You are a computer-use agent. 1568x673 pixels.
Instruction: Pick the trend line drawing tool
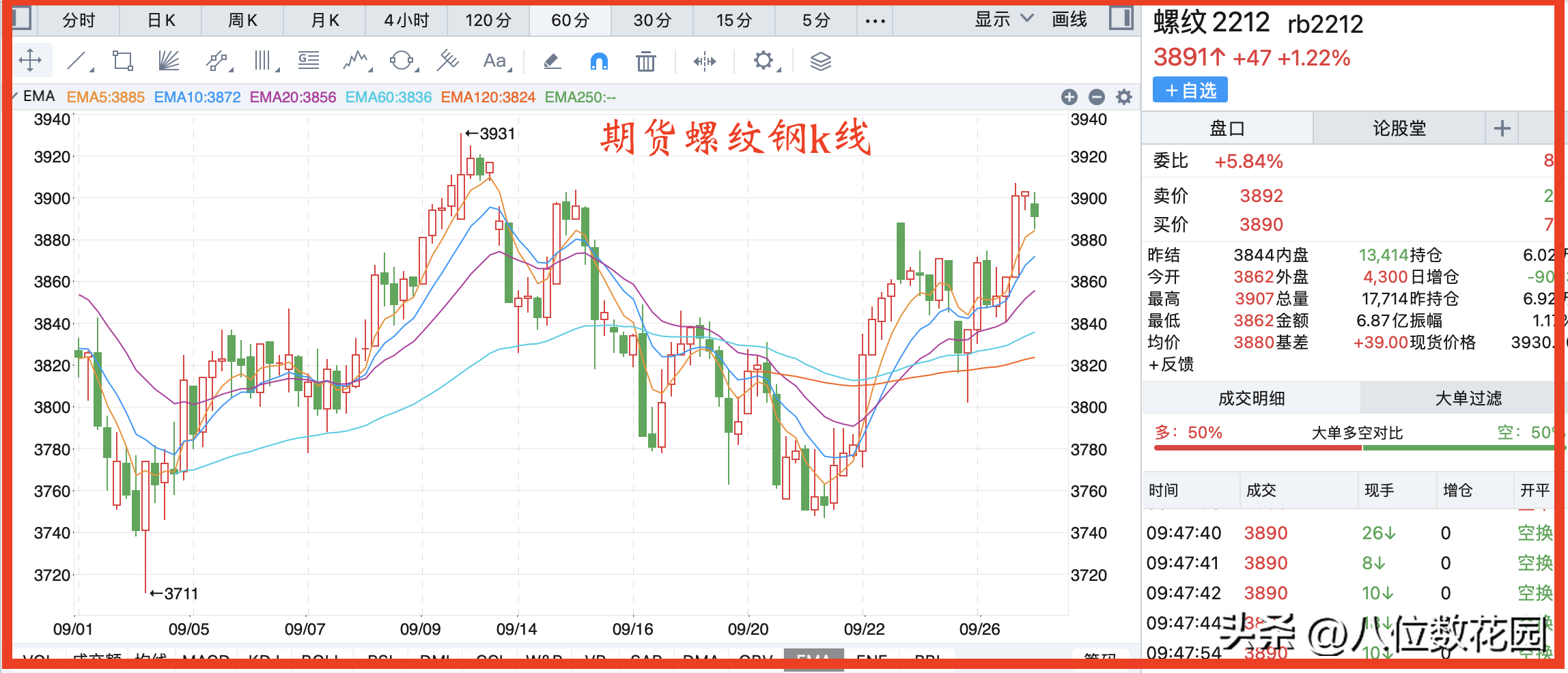(77, 61)
